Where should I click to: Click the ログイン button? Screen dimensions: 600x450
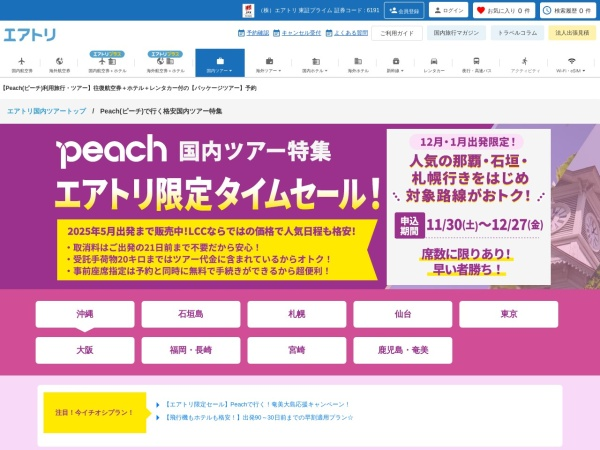[448, 10]
